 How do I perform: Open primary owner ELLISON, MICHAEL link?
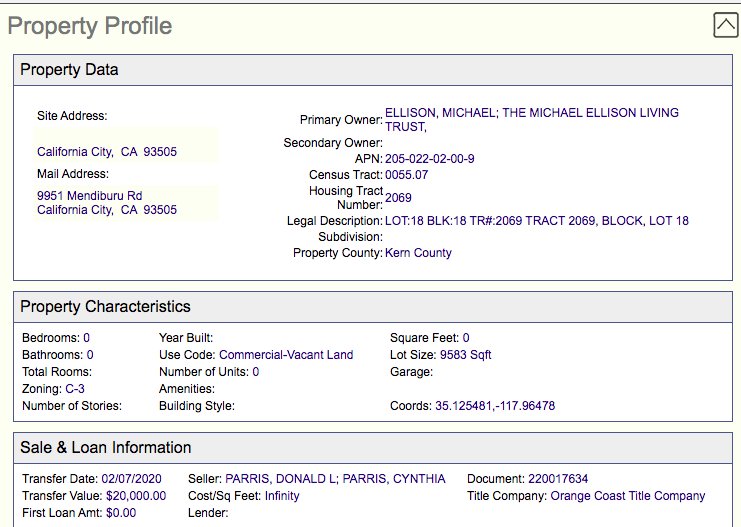440,113
